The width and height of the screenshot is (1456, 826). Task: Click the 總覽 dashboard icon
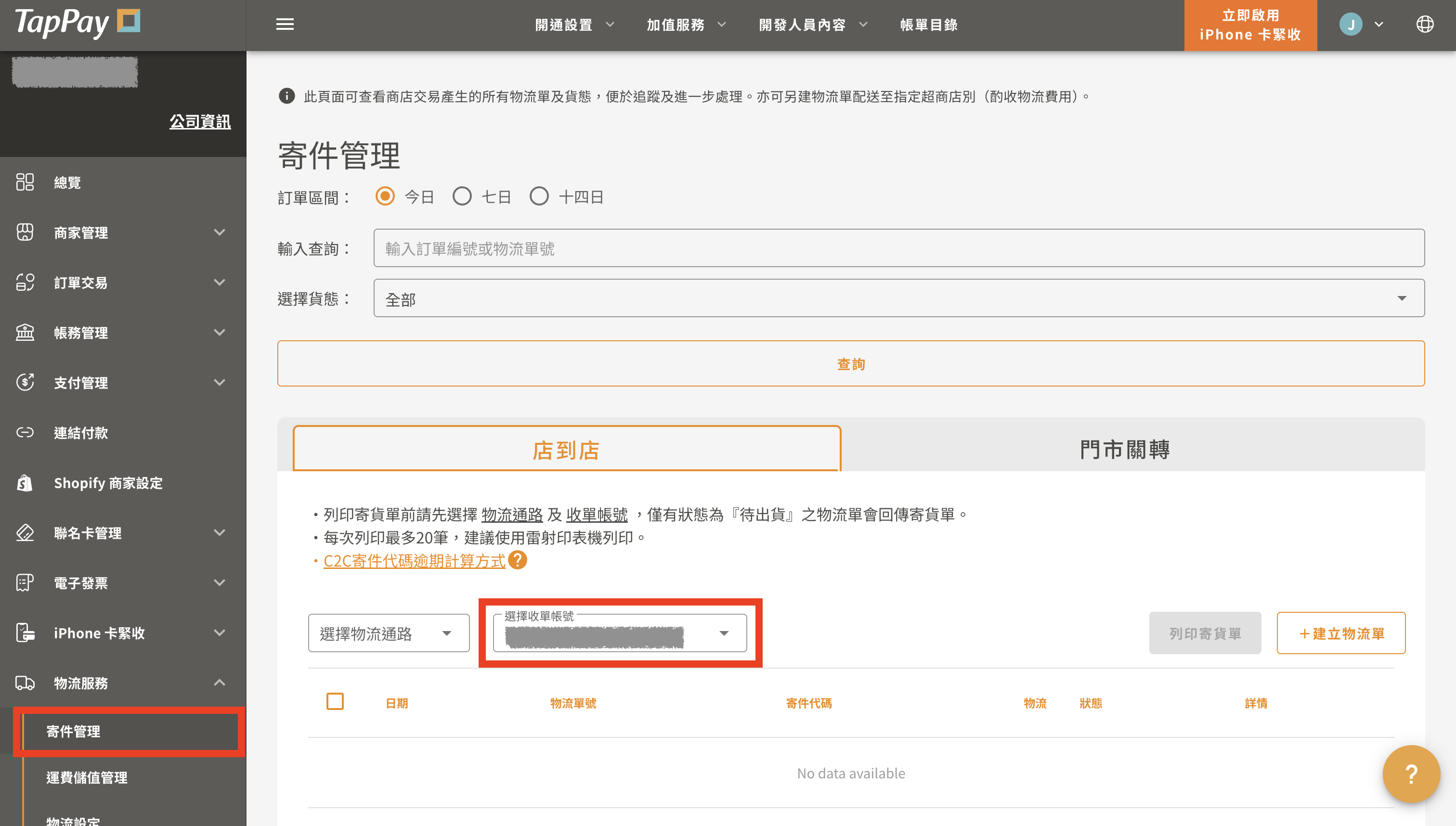coord(25,182)
